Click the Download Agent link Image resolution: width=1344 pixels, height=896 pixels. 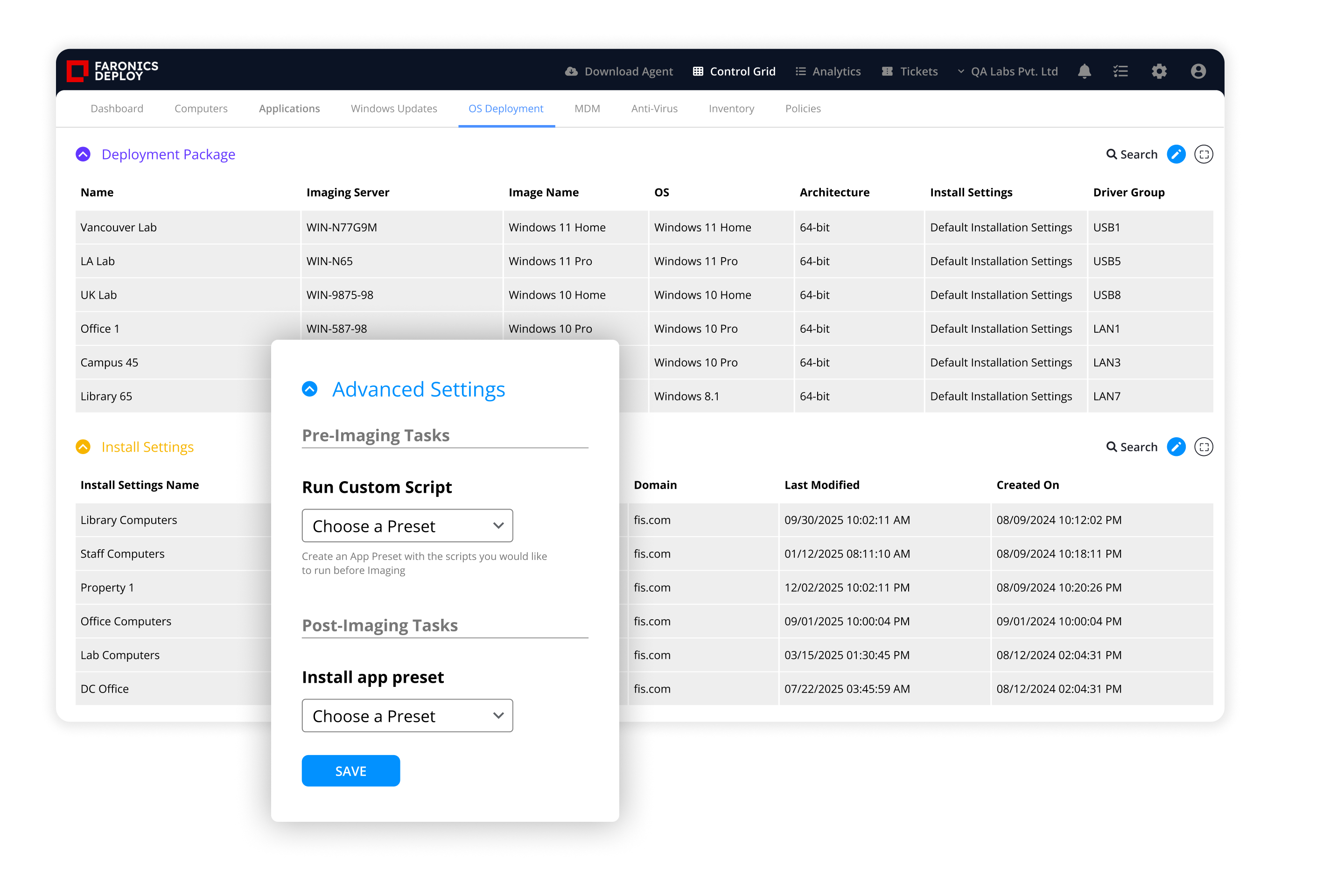(619, 71)
